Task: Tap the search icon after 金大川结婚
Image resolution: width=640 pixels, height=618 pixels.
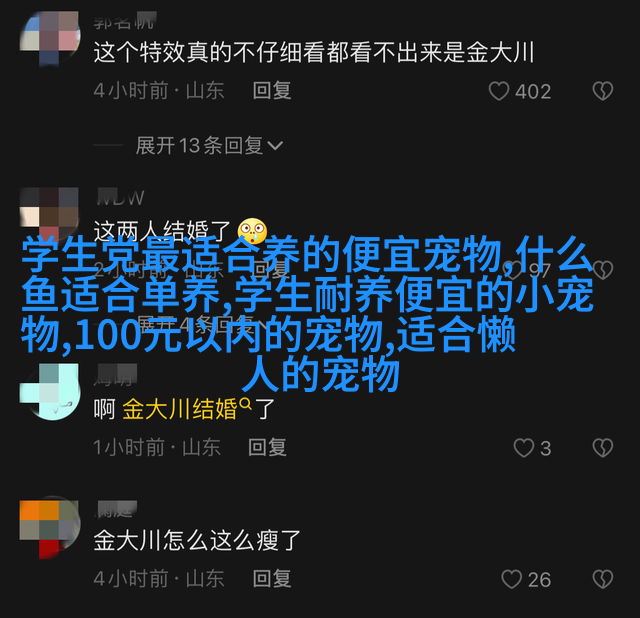Action: coord(246,404)
